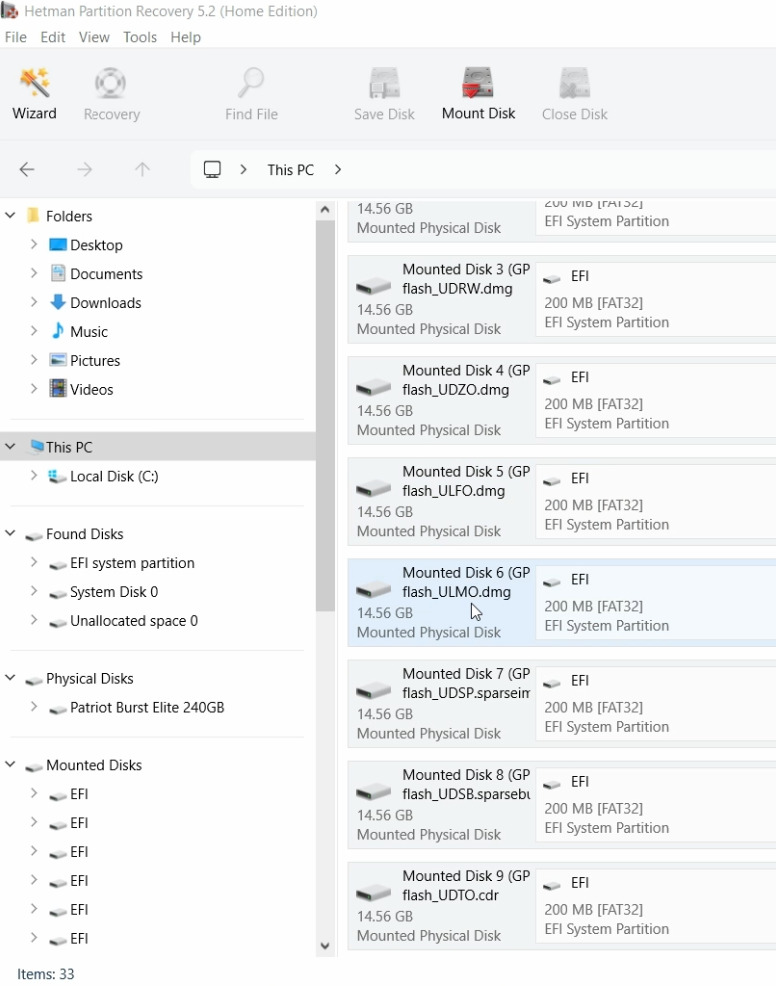
Task: Select the Documents tree item
Action: tap(106, 274)
